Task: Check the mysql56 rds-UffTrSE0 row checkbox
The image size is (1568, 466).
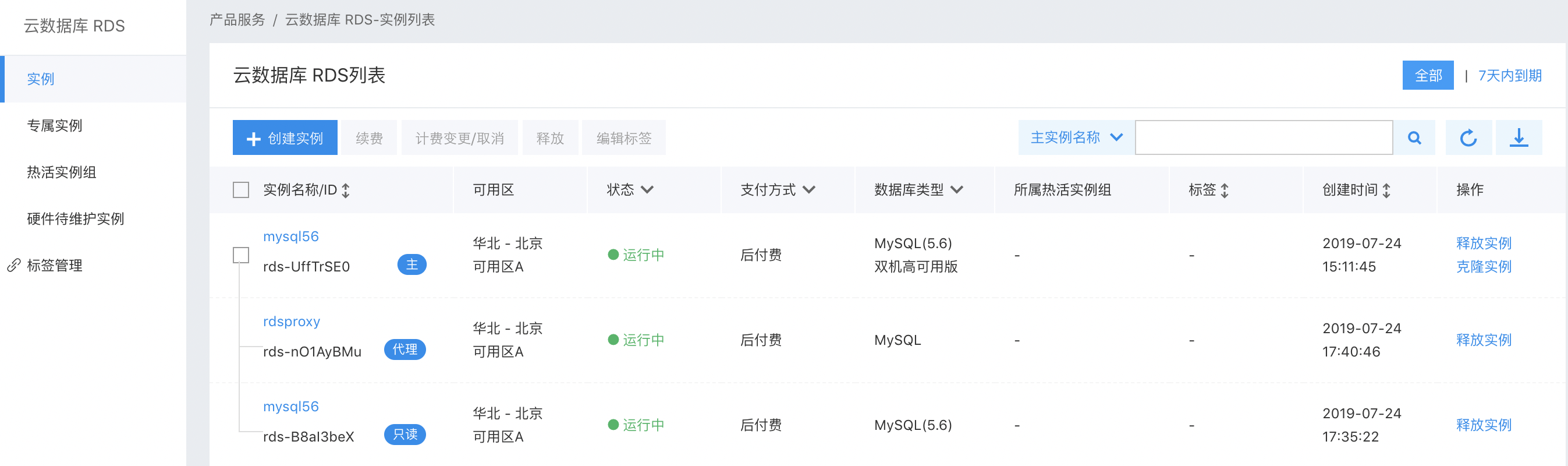Action: coord(241,255)
